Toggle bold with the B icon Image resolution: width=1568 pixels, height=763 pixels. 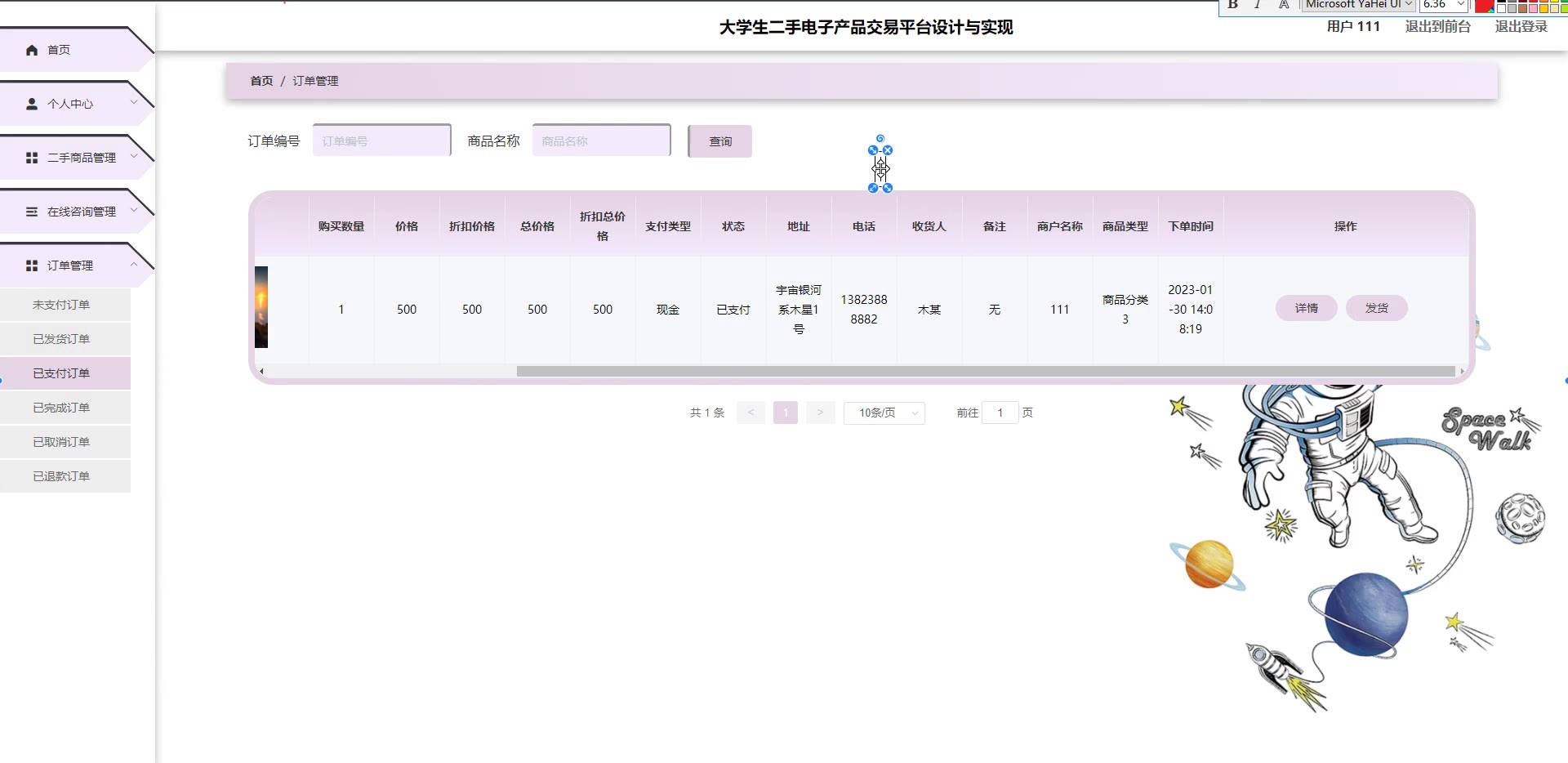pos(1233,5)
